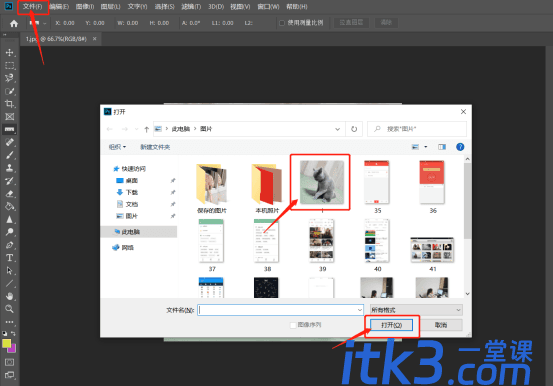Click the 清除 button in options bar

[x=386, y=23]
